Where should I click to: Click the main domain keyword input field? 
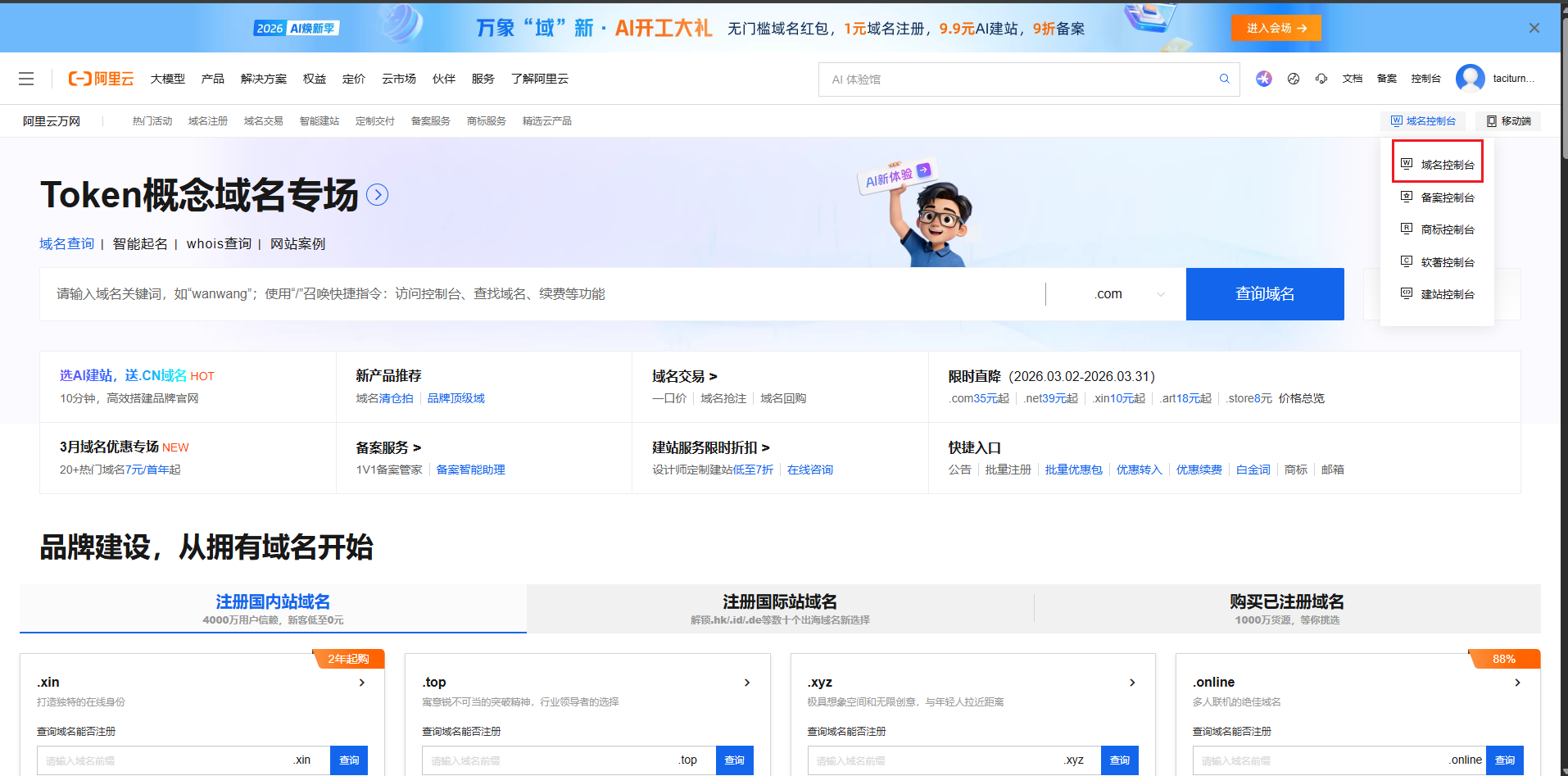(541, 294)
